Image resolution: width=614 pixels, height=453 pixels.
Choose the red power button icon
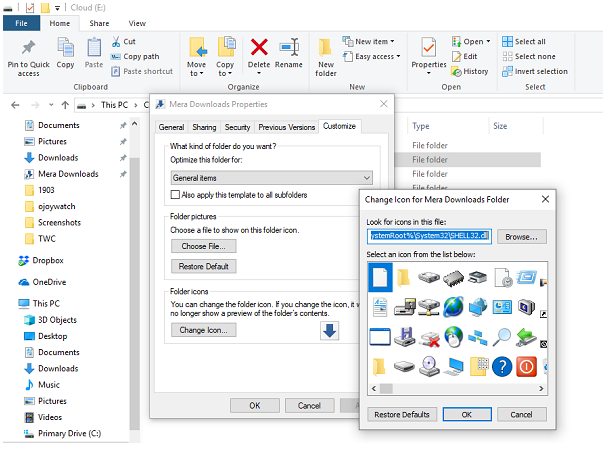click(527, 366)
